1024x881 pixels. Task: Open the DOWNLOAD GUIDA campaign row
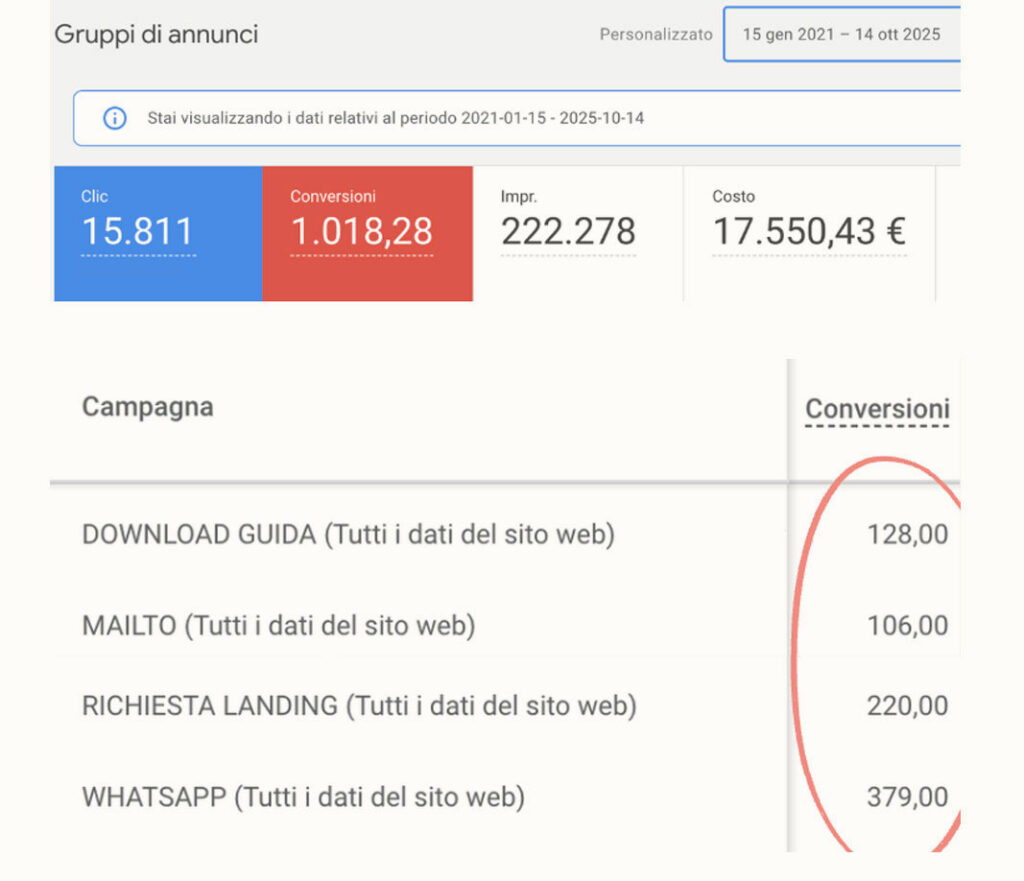[347, 535]
